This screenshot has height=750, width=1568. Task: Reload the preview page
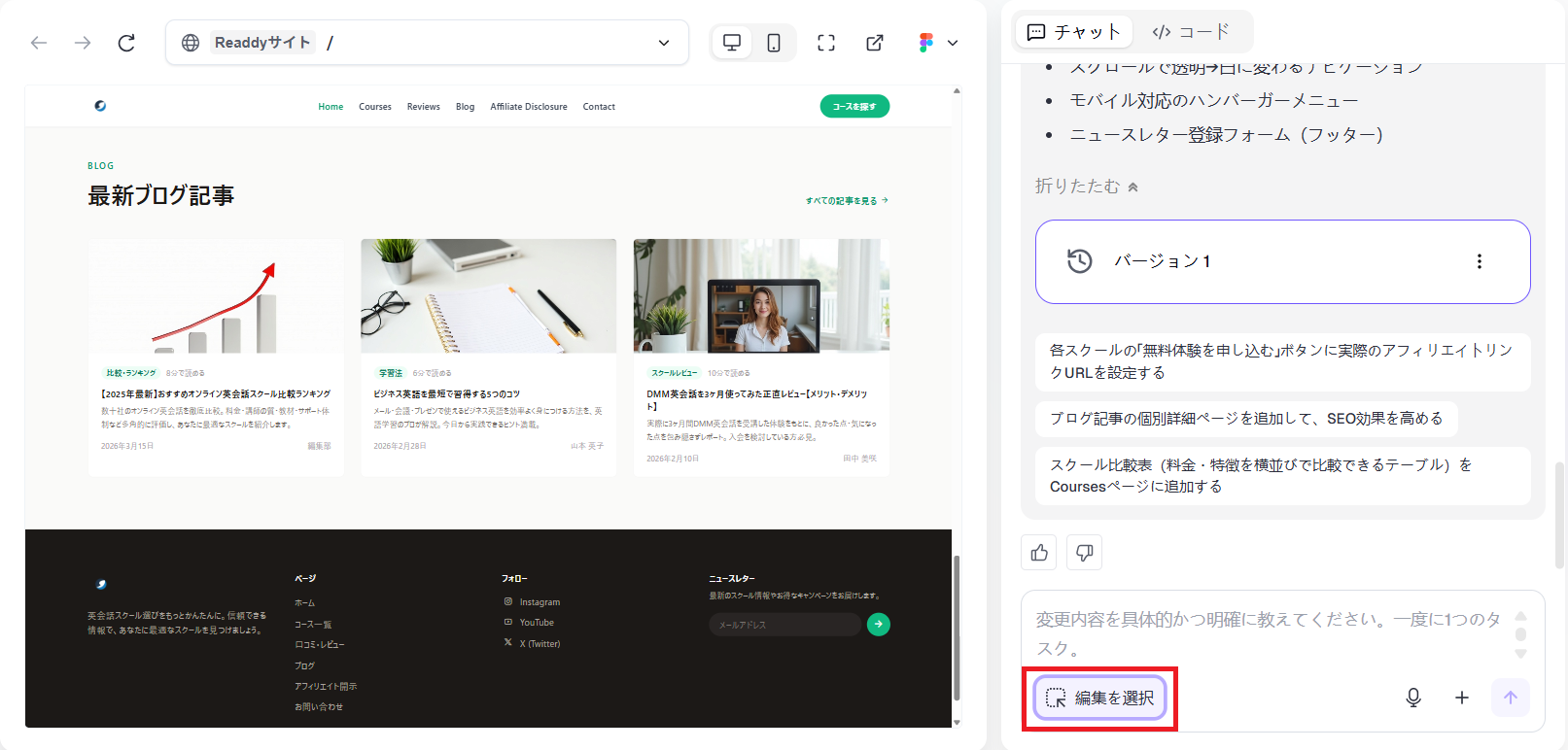[126, 43]
